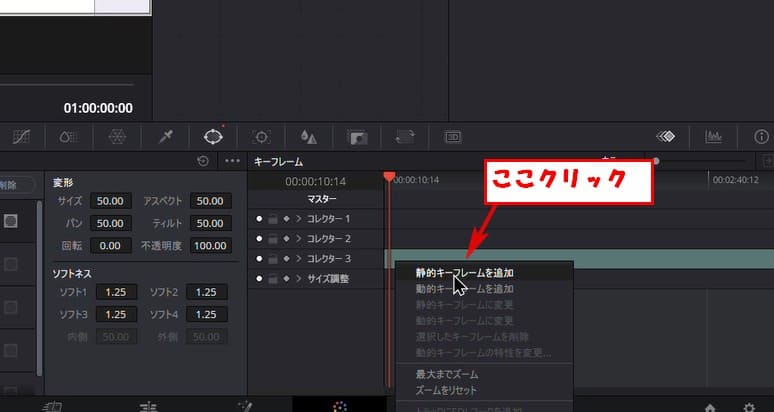Select 最大までズーム in the context menu
The image size is (774, 412).
pyautogui.click(x=447, y=374)
